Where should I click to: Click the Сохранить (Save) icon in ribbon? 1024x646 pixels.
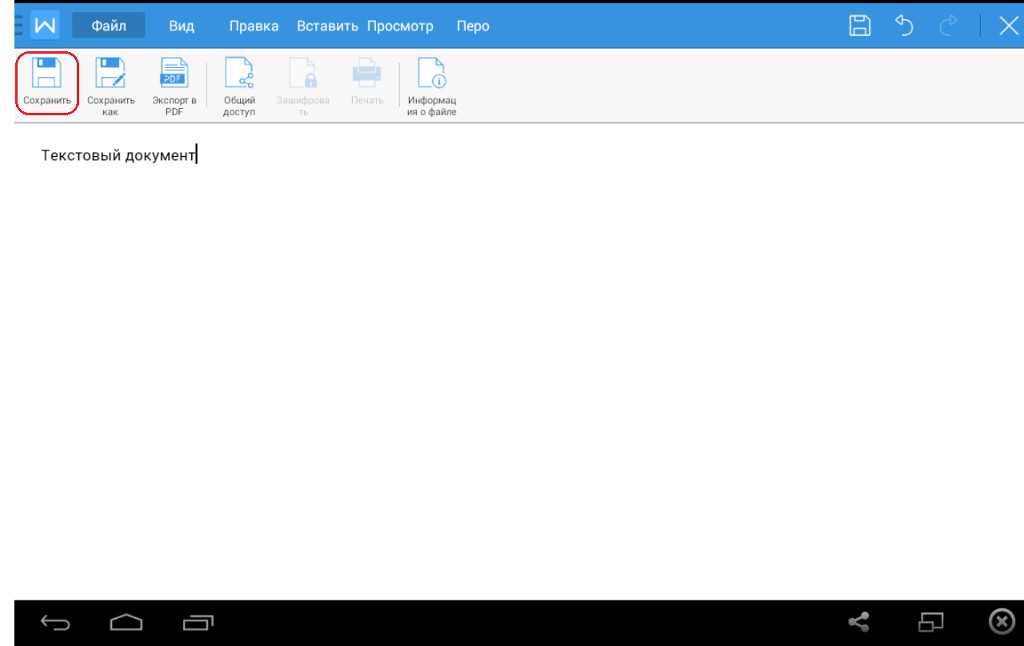[47, 76]
